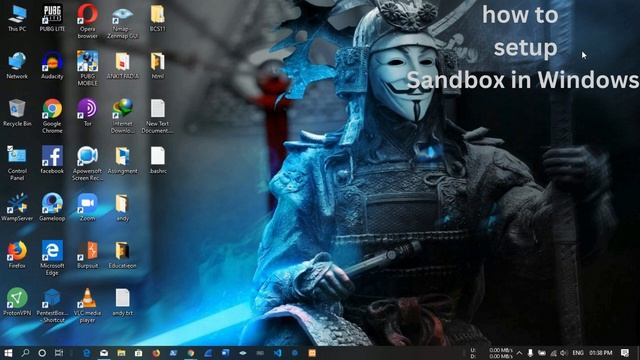
Task: Launch Firefox from the taskbar
Action: (x=156, y=353)
